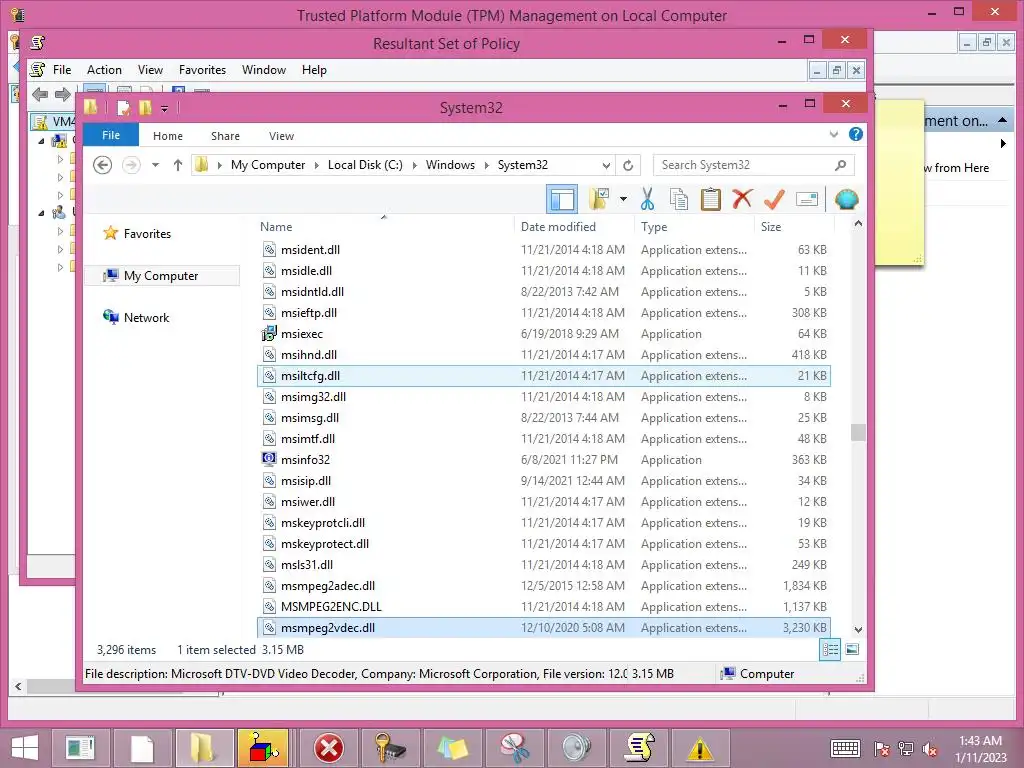
Task: Click My Computer breadcrumb in address bar
Action: (x=268, y=165)
